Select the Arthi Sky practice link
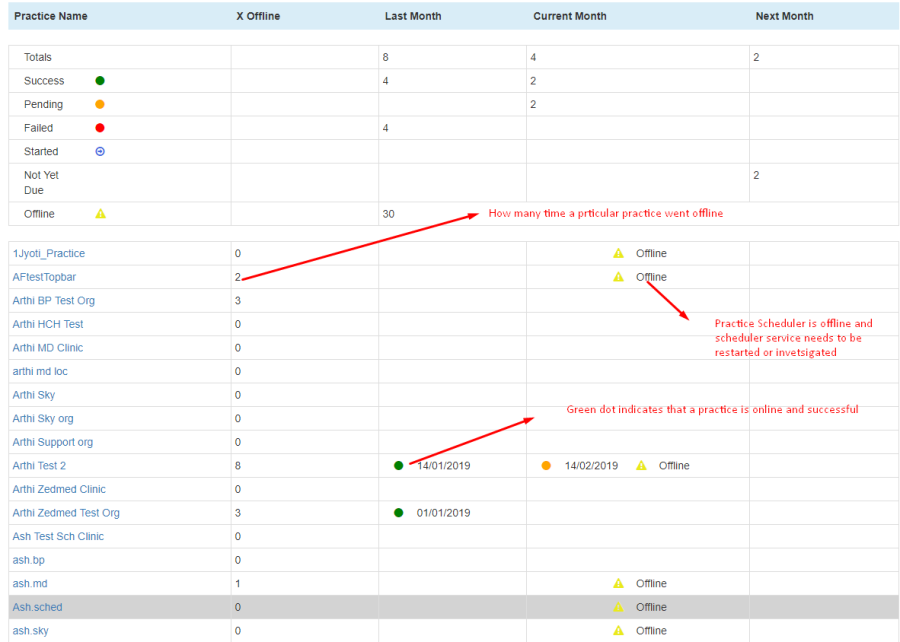 tap(34, 395)
